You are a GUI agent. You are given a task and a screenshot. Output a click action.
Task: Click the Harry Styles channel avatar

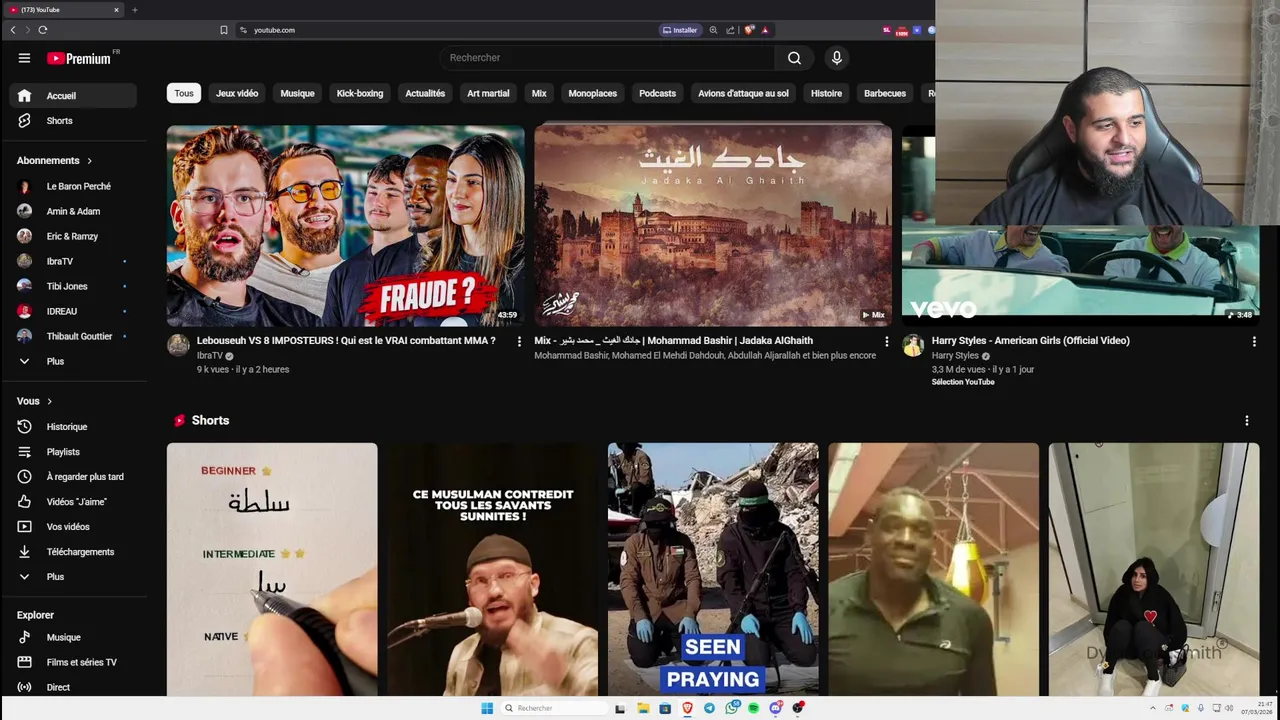click(913, 346)
